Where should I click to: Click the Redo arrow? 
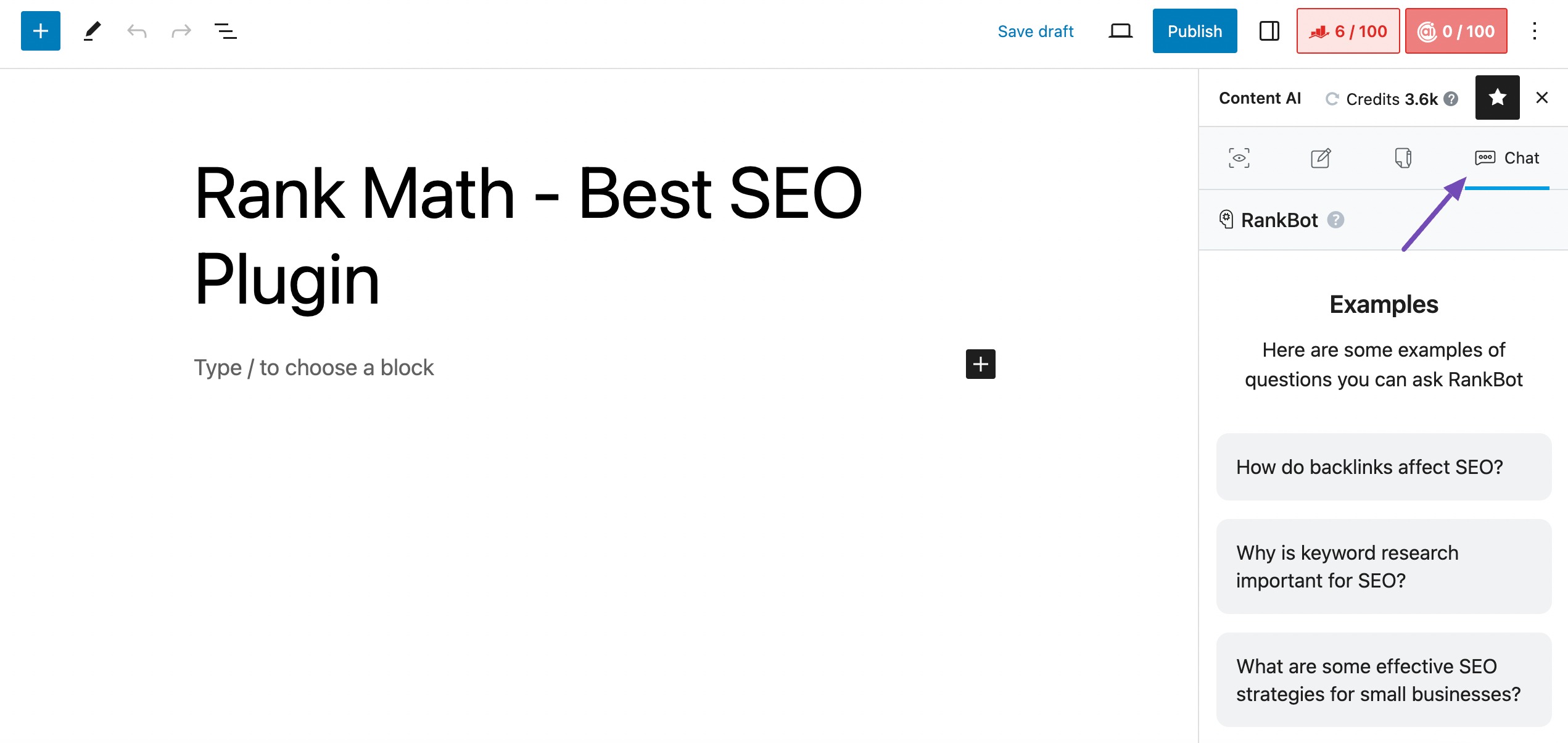181,31
